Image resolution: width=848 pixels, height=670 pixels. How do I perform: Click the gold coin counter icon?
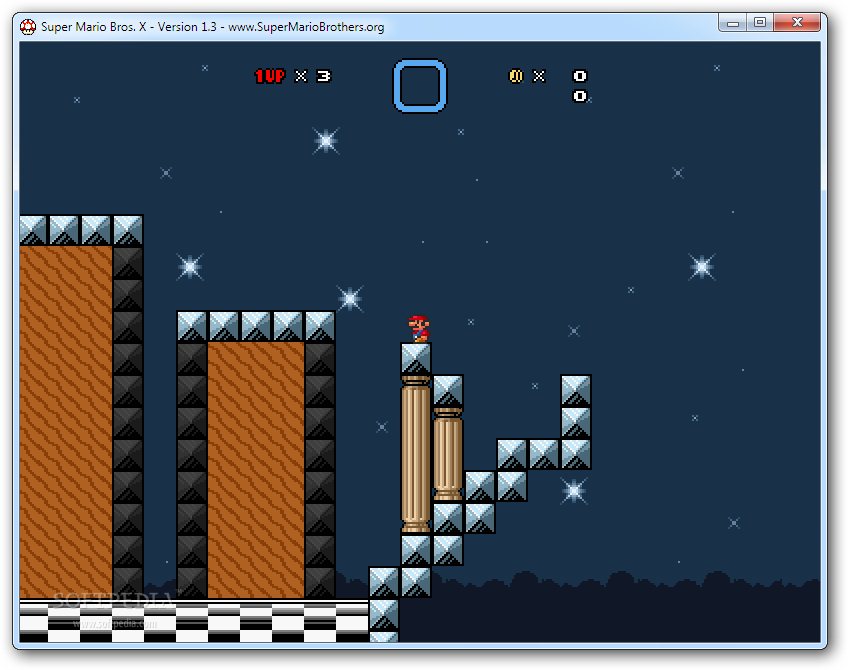(516, 76)
